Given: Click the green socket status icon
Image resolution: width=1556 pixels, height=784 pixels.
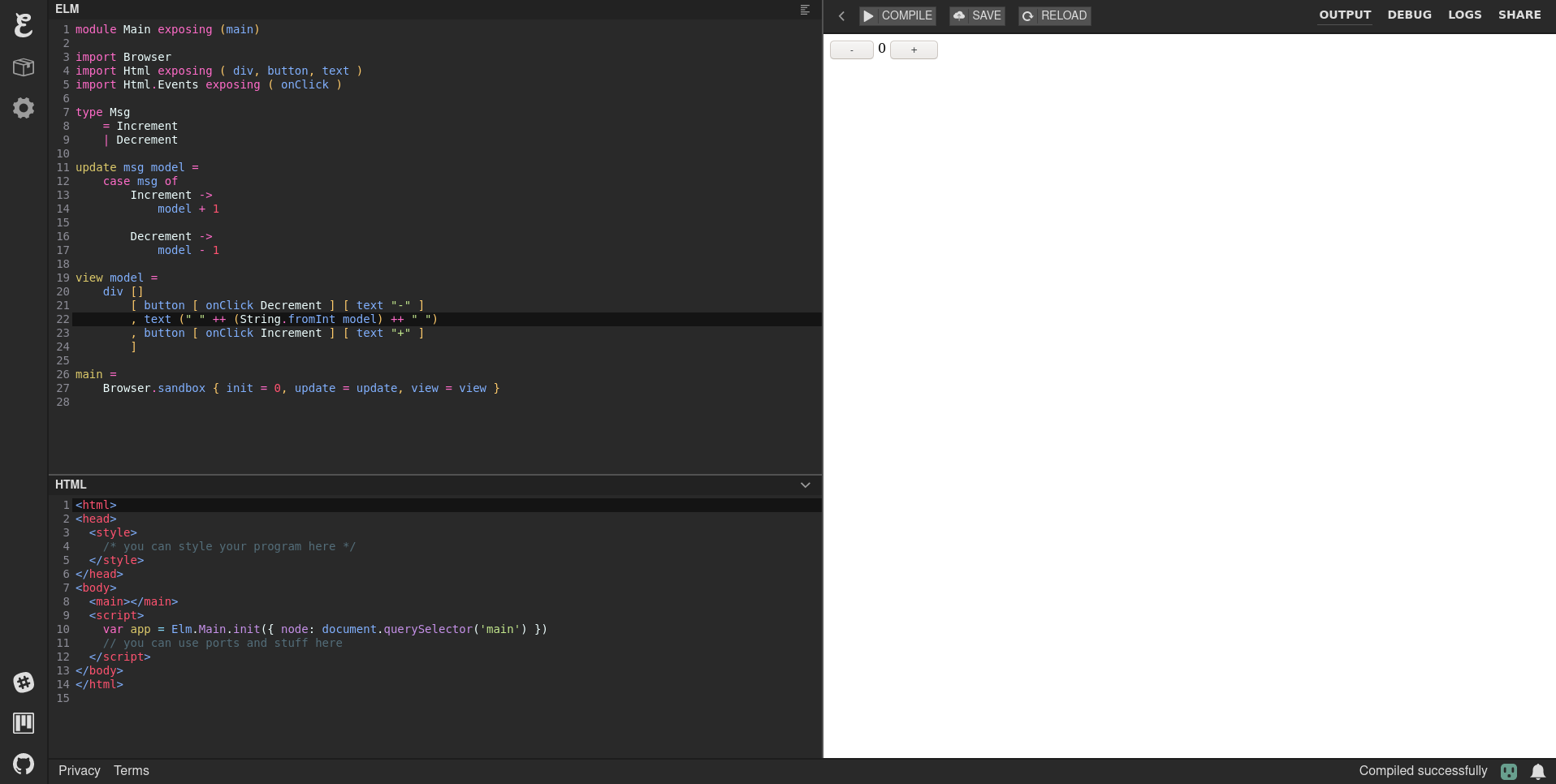Looking at the screenshot, I should coord(1509,771).
